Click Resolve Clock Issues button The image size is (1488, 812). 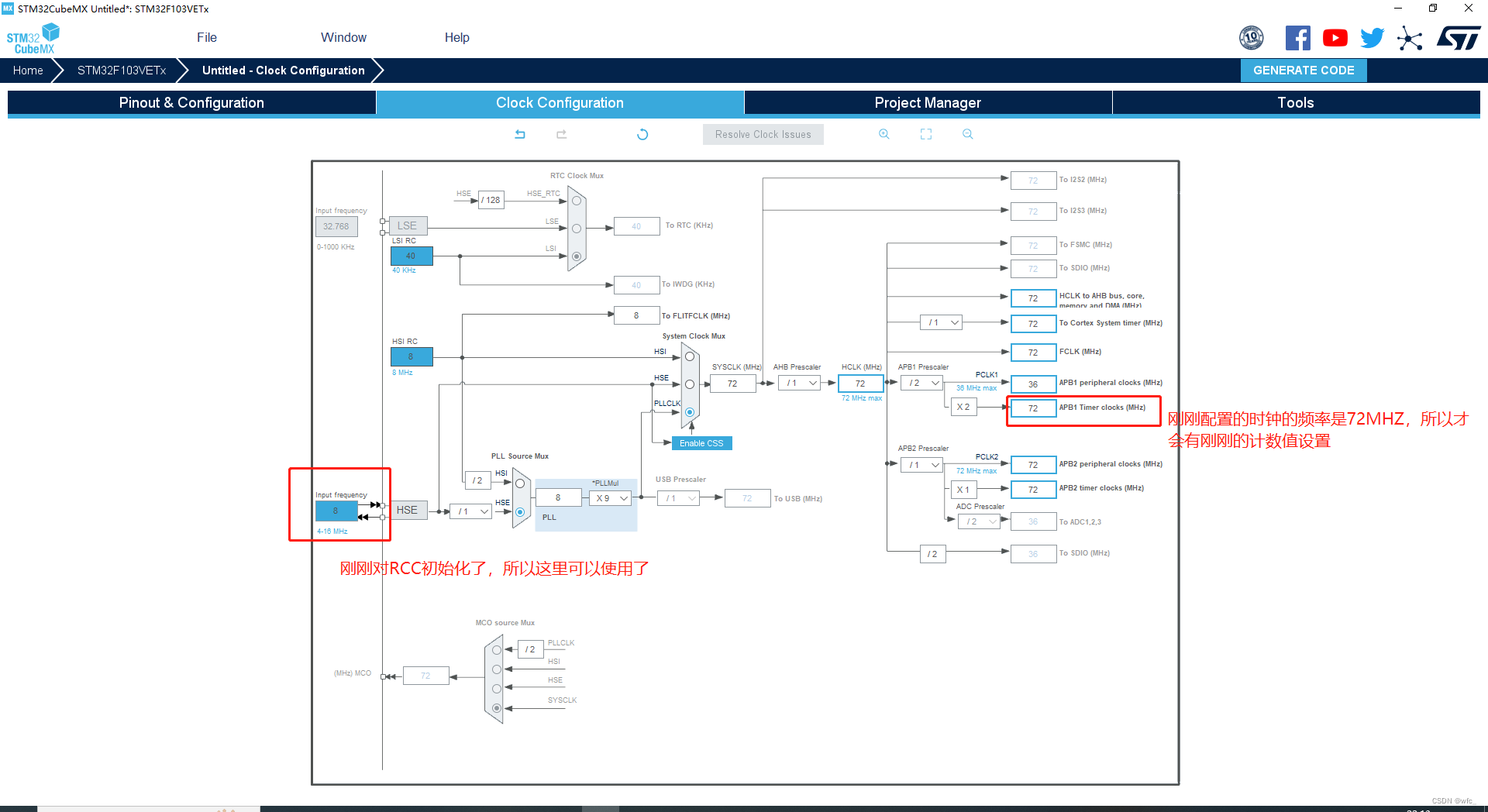tap(763, 135)
